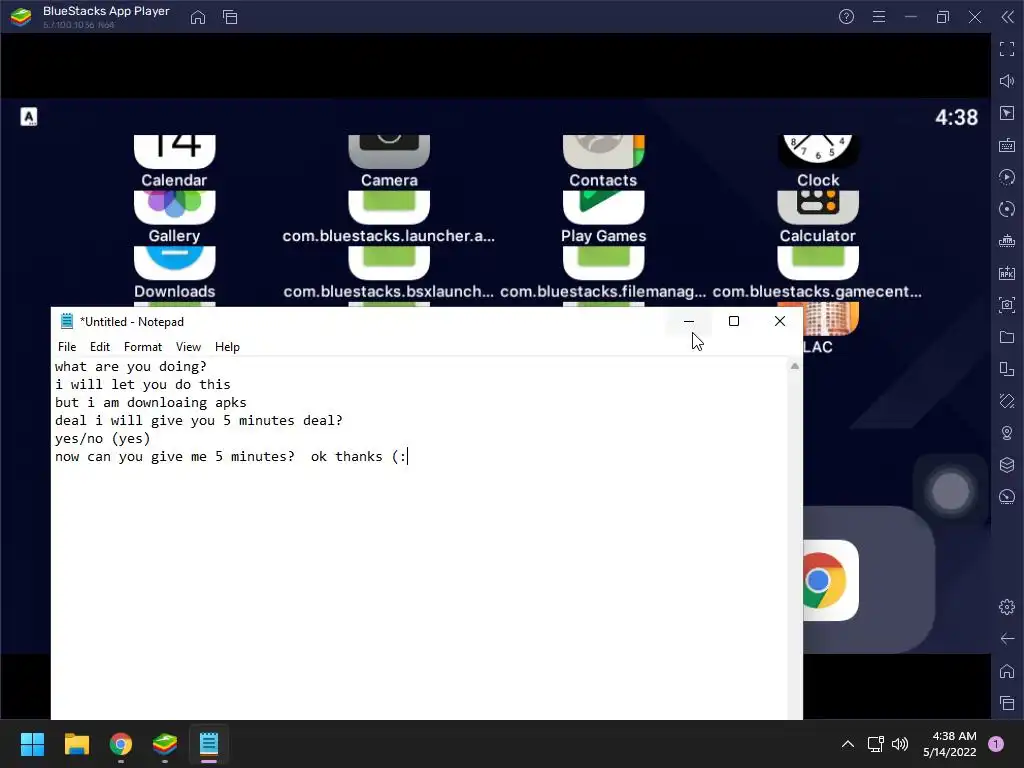Click the BlueStacks sidebar volume speaker icon
Image resolution: width=1024 pixels, height=768 pixels.
pos(1006,81)
